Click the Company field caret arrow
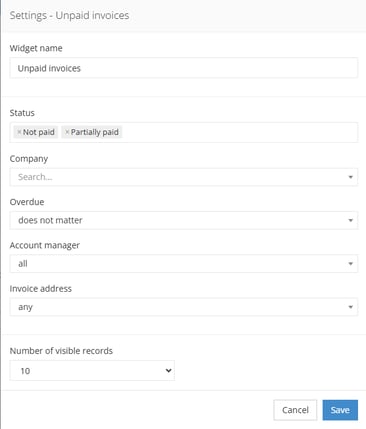 350,177
